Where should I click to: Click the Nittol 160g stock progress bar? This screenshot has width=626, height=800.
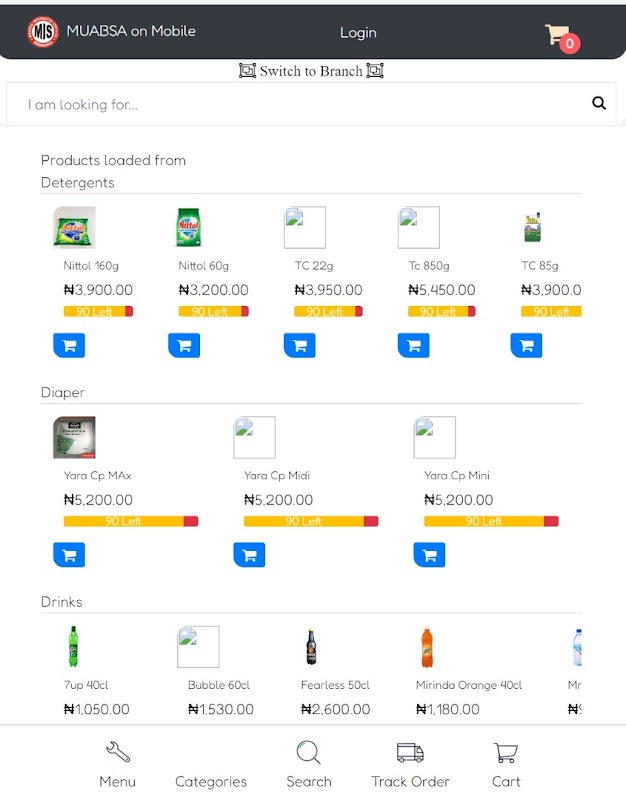tap(98, 312)
